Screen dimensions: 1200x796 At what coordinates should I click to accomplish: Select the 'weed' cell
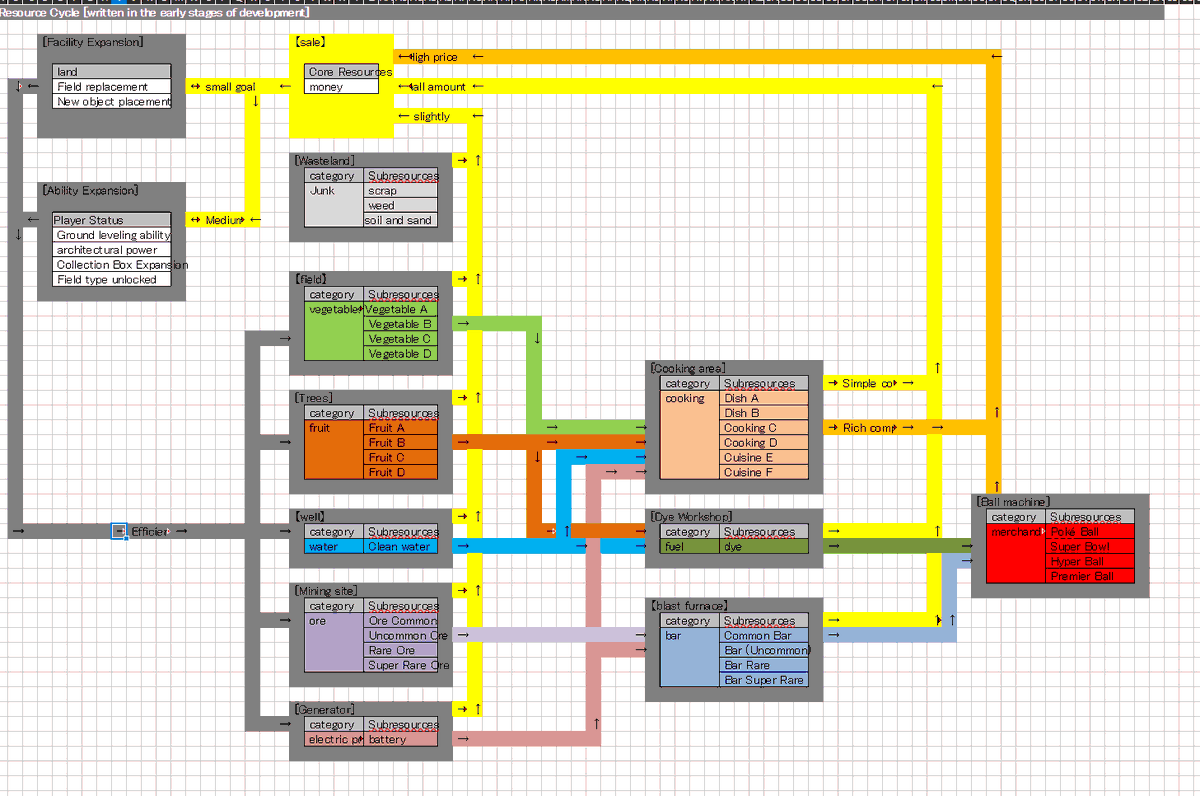pyautogui.click(x=400, y=206)
